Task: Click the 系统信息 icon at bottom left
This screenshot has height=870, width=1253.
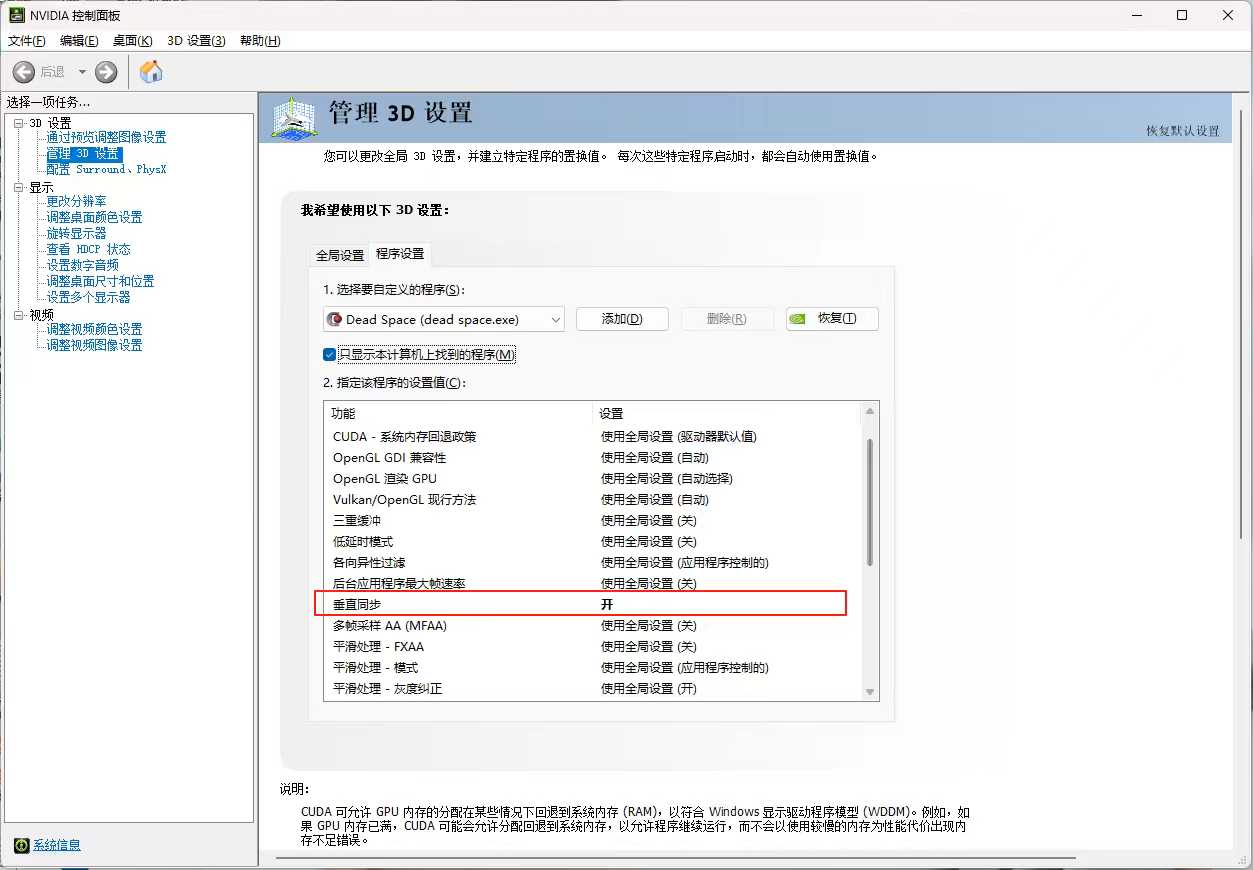Action: click(x=22, y=845)
